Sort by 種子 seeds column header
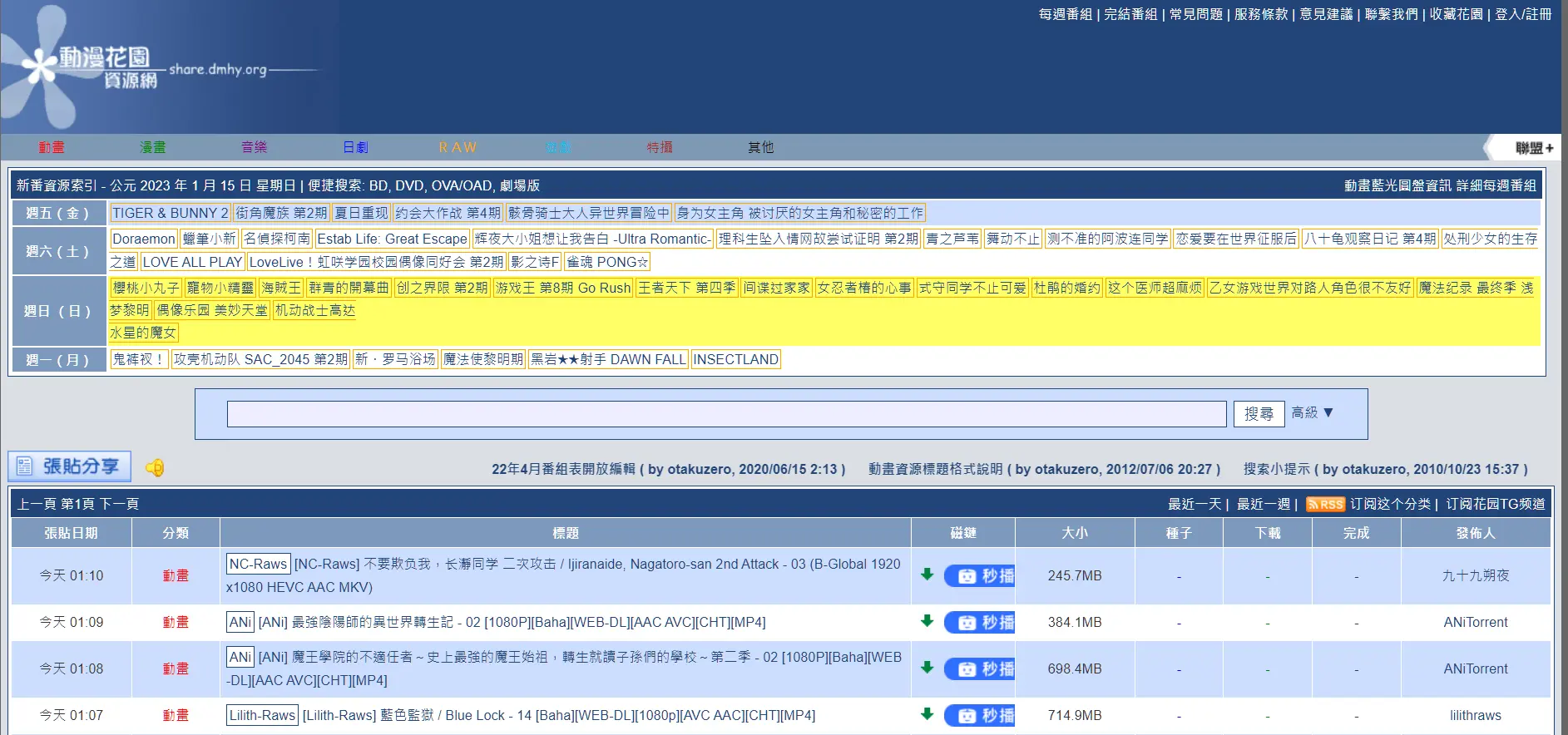 tap(1179, 533)
